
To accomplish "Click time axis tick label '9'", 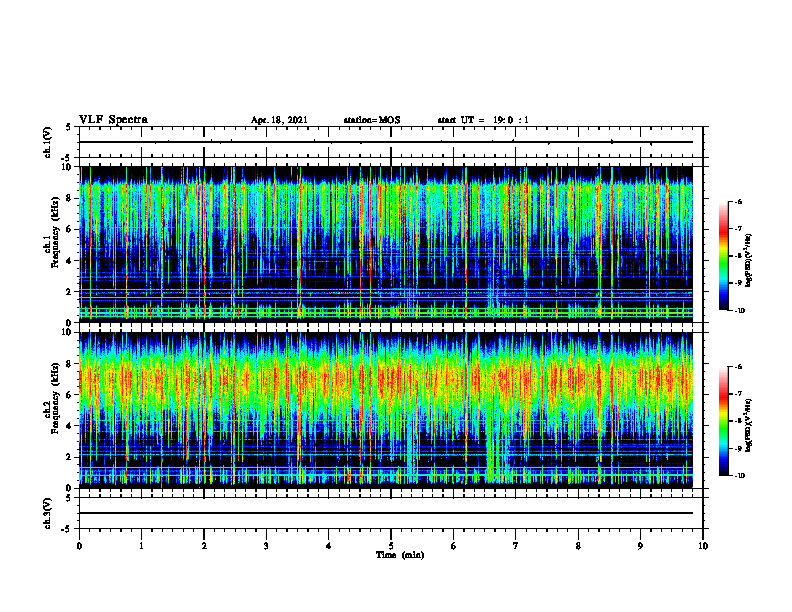I will click(640, 546).
